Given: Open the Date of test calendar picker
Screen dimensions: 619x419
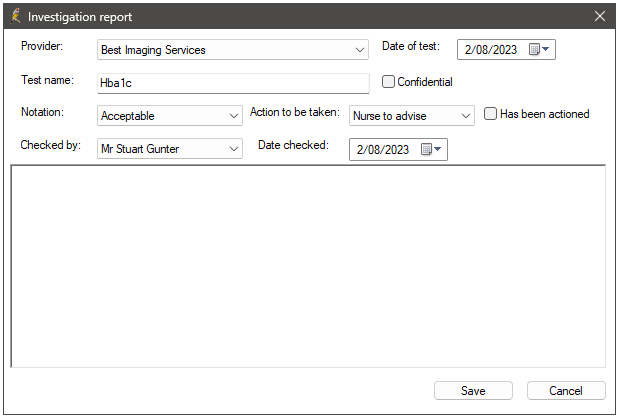Looking at the screenshot, I should (x=539, y=49).
